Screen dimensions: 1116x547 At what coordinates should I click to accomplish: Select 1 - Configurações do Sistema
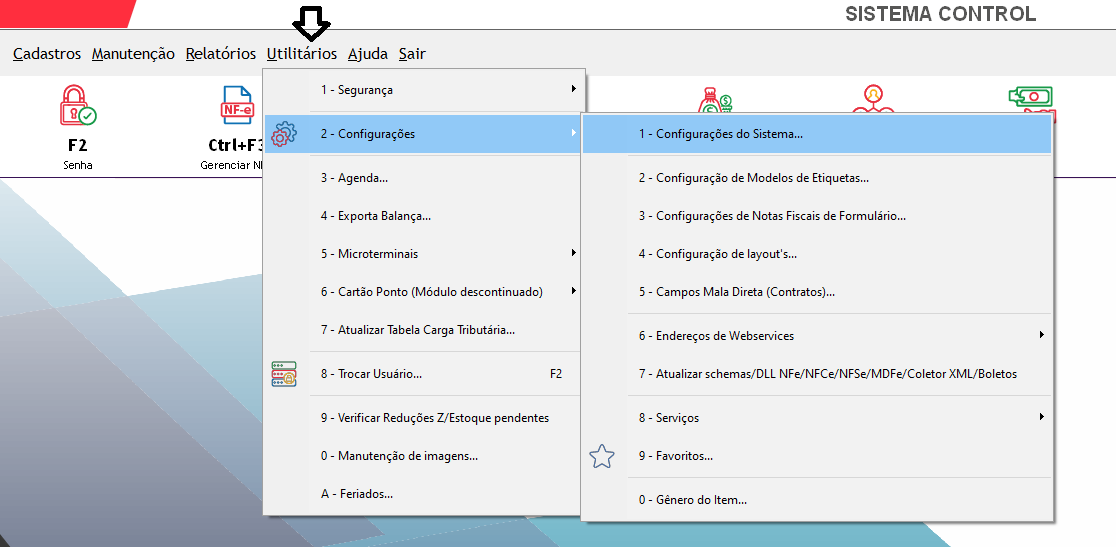[x=817, y=134]
